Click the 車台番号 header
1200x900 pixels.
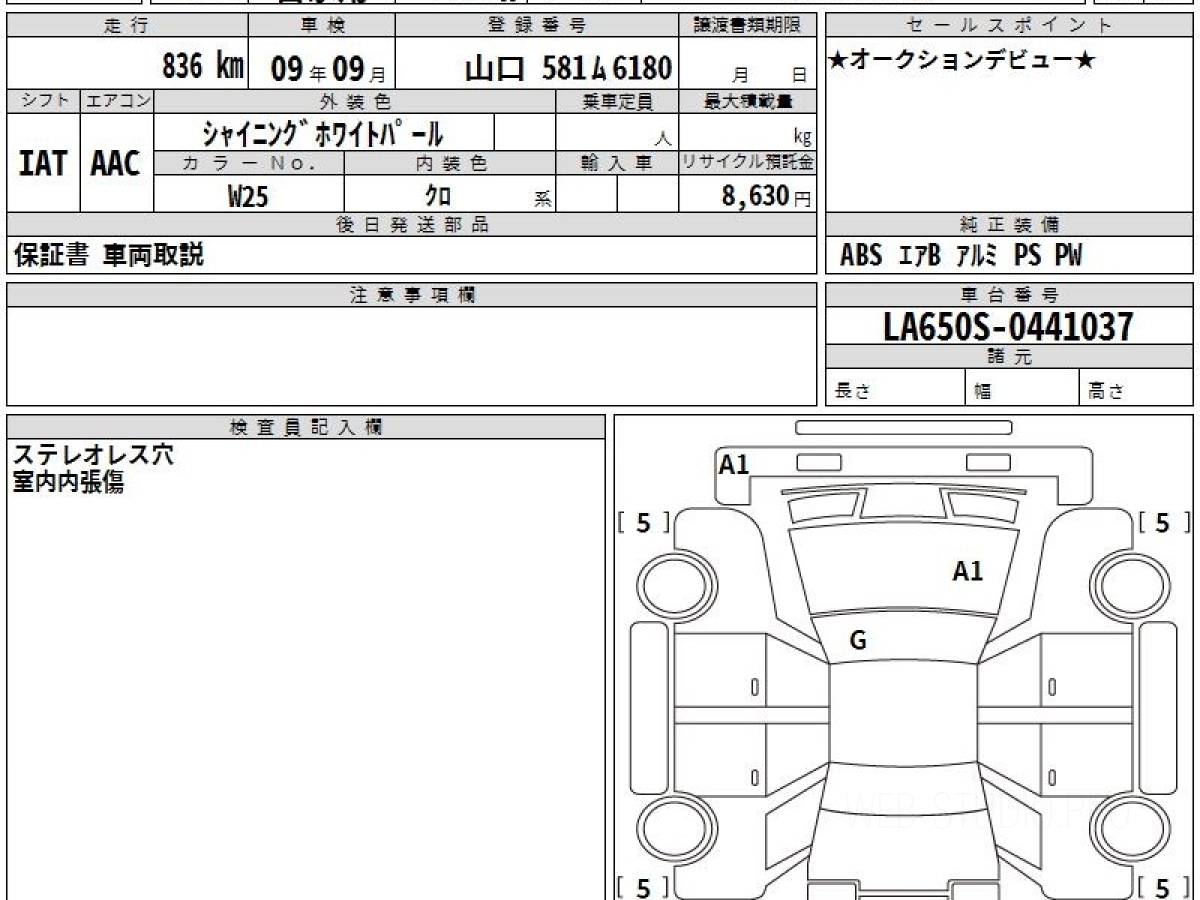[1009, 295]
